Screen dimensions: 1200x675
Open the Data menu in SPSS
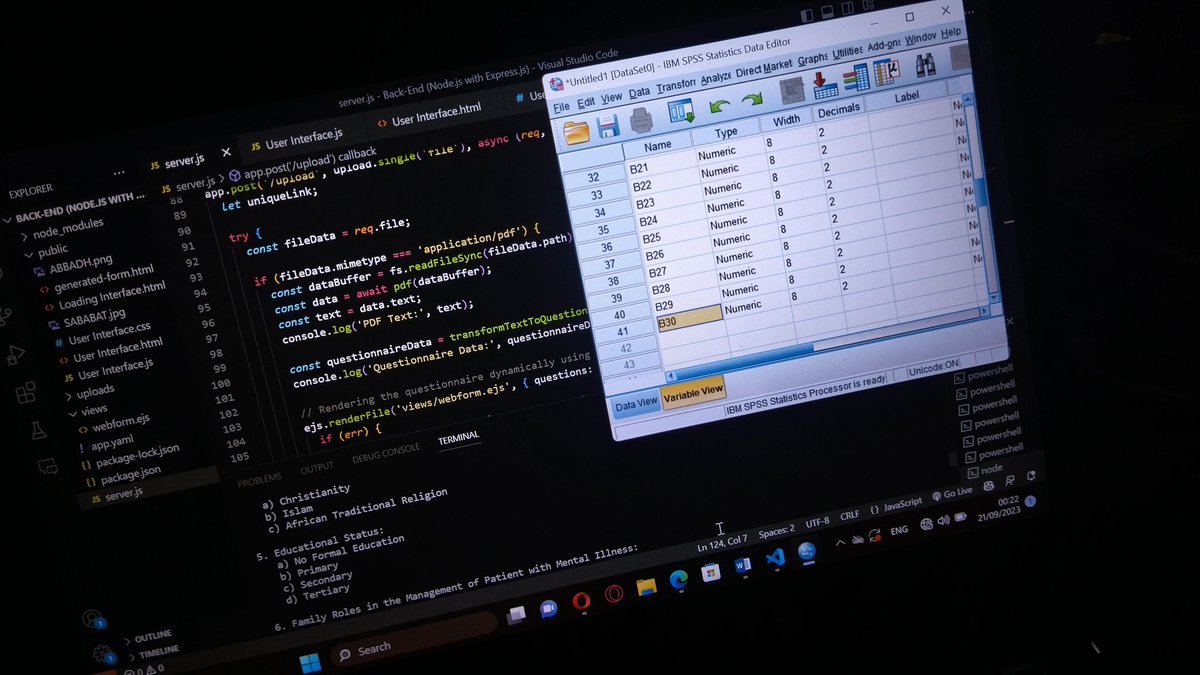pyautogui.click(x=639, y=92)
